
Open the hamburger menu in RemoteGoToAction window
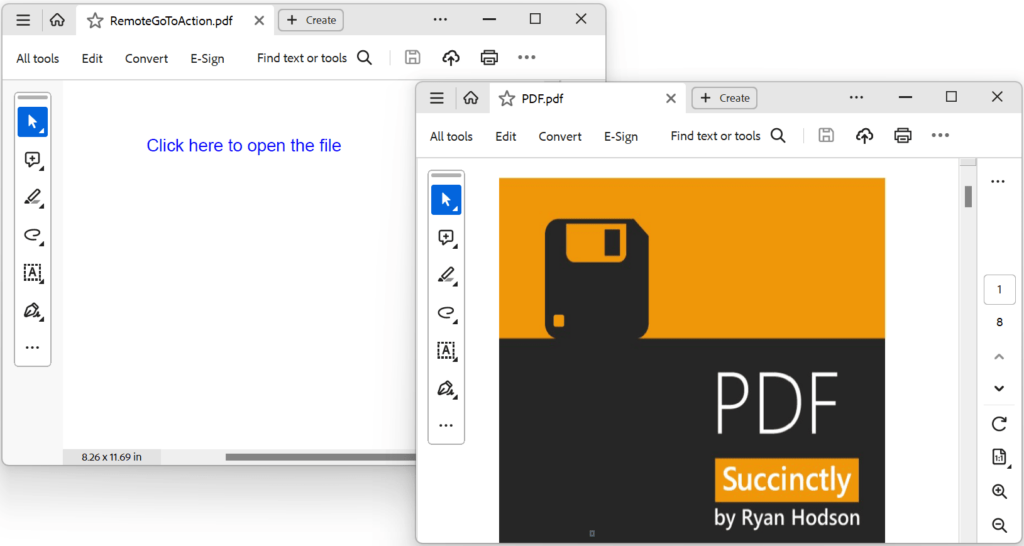pyautogui.click(x=23, y=20)
